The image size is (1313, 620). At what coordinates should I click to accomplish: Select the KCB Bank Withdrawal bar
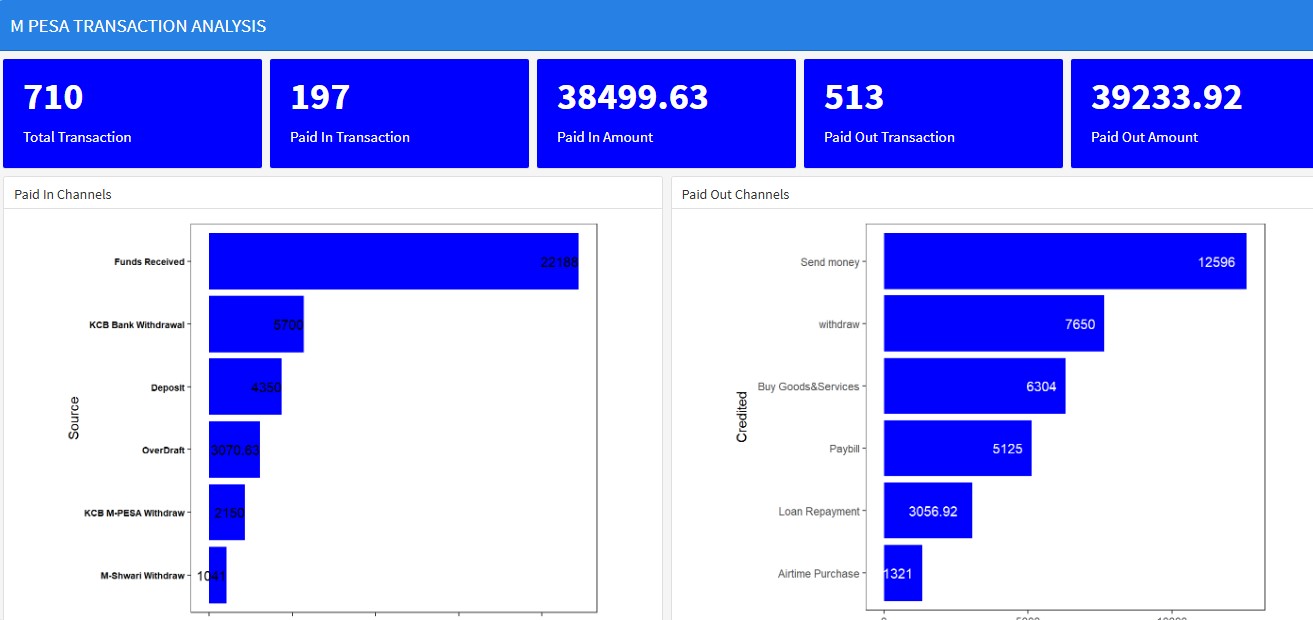256,324
